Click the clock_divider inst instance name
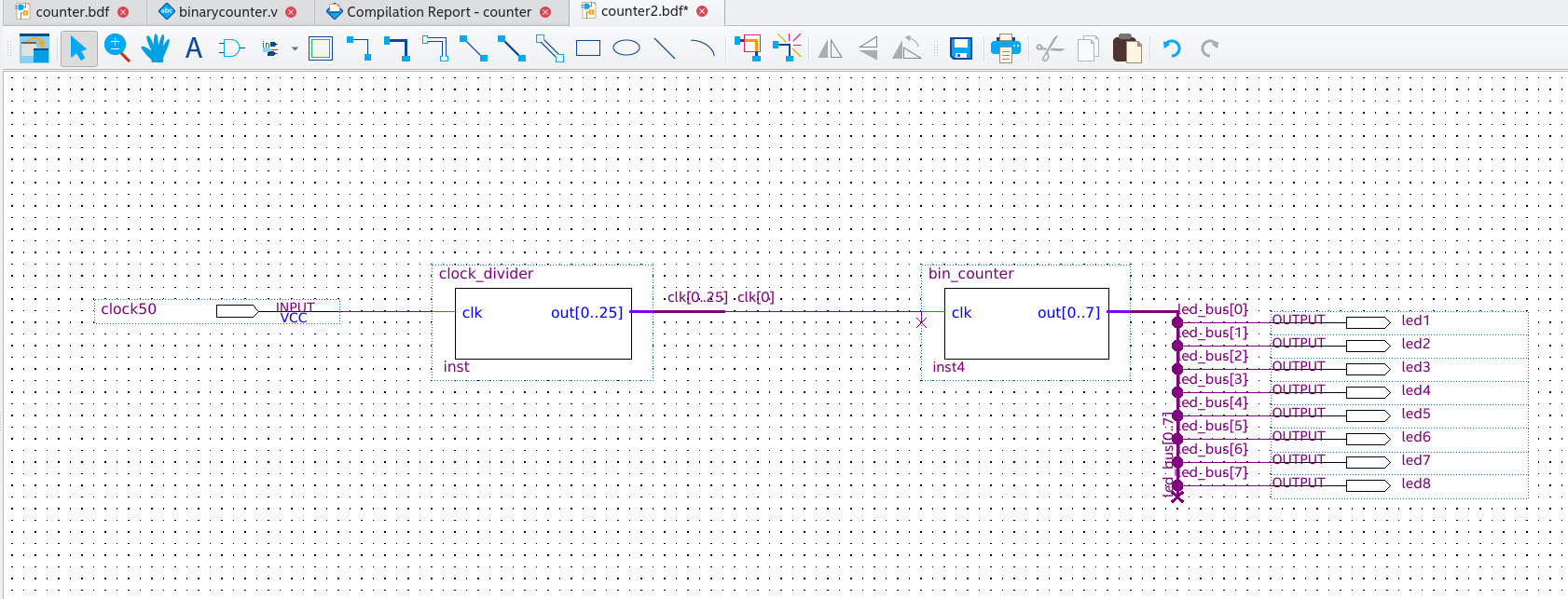This screenshot has height=599, width=1568. click(456, 367)
